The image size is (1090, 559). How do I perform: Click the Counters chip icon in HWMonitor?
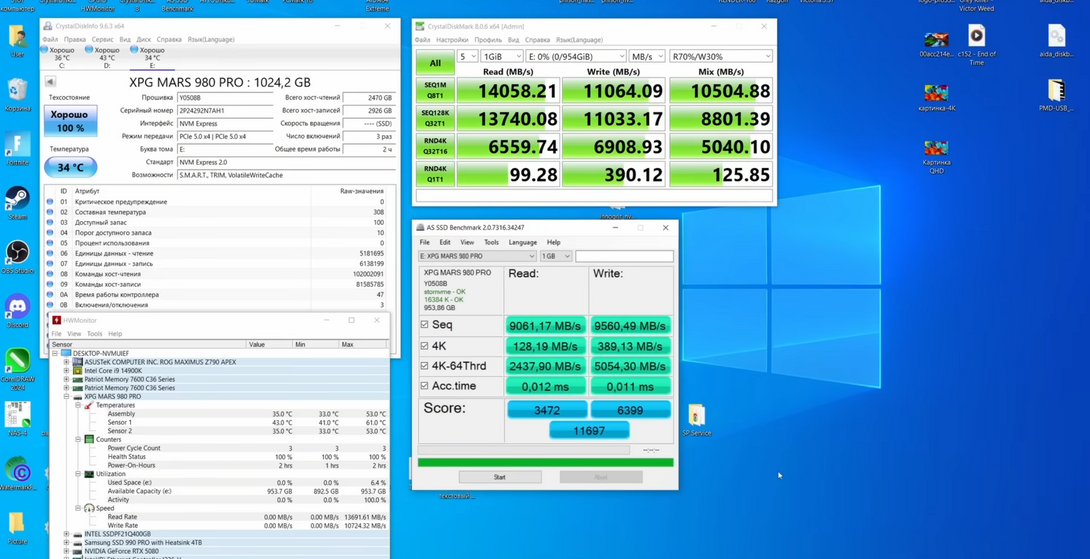[89, 439]
